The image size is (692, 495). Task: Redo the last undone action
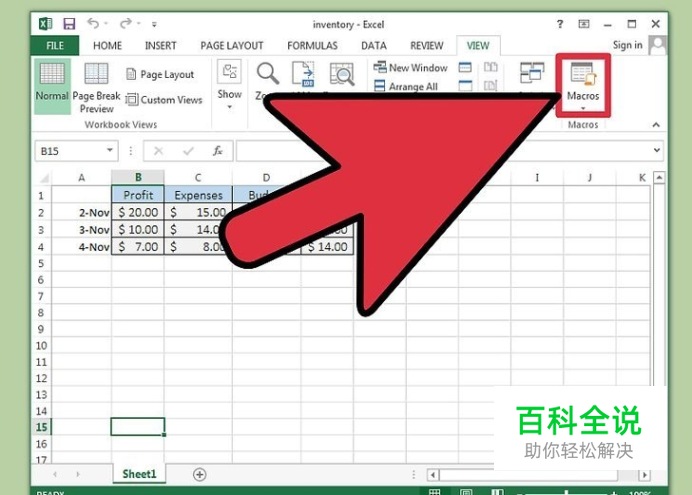pyautogui.click(x=126, y=23)
